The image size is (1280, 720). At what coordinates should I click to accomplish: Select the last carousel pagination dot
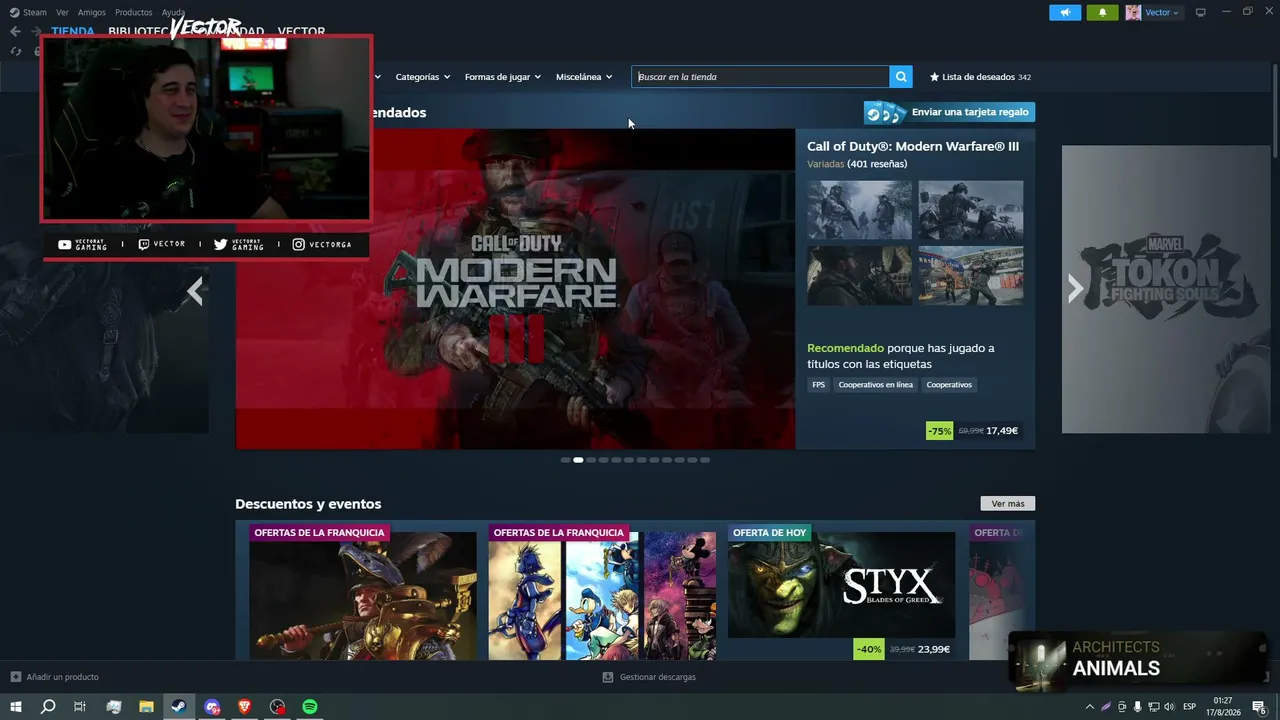(705, 460)
